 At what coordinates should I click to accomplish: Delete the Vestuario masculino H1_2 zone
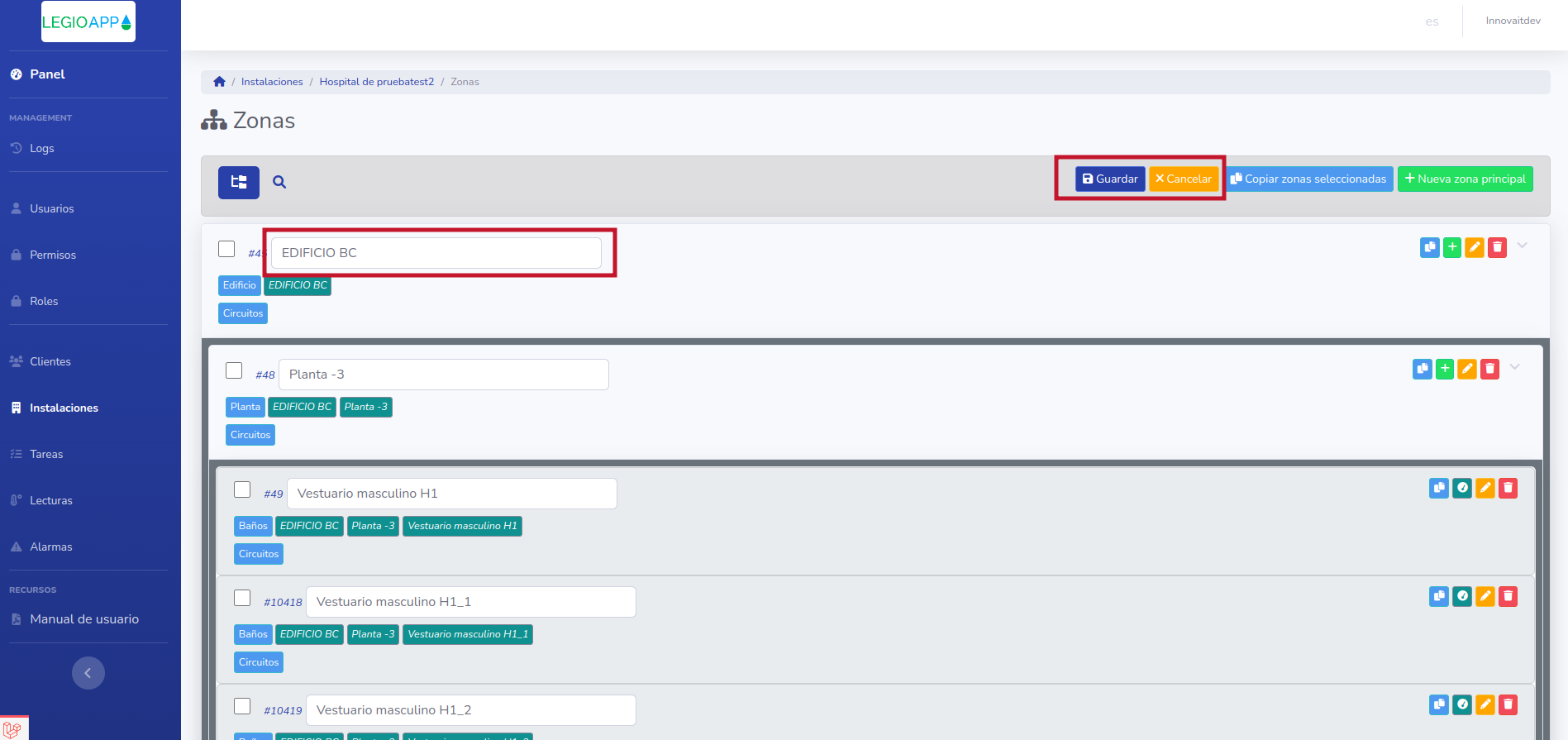1508,704
